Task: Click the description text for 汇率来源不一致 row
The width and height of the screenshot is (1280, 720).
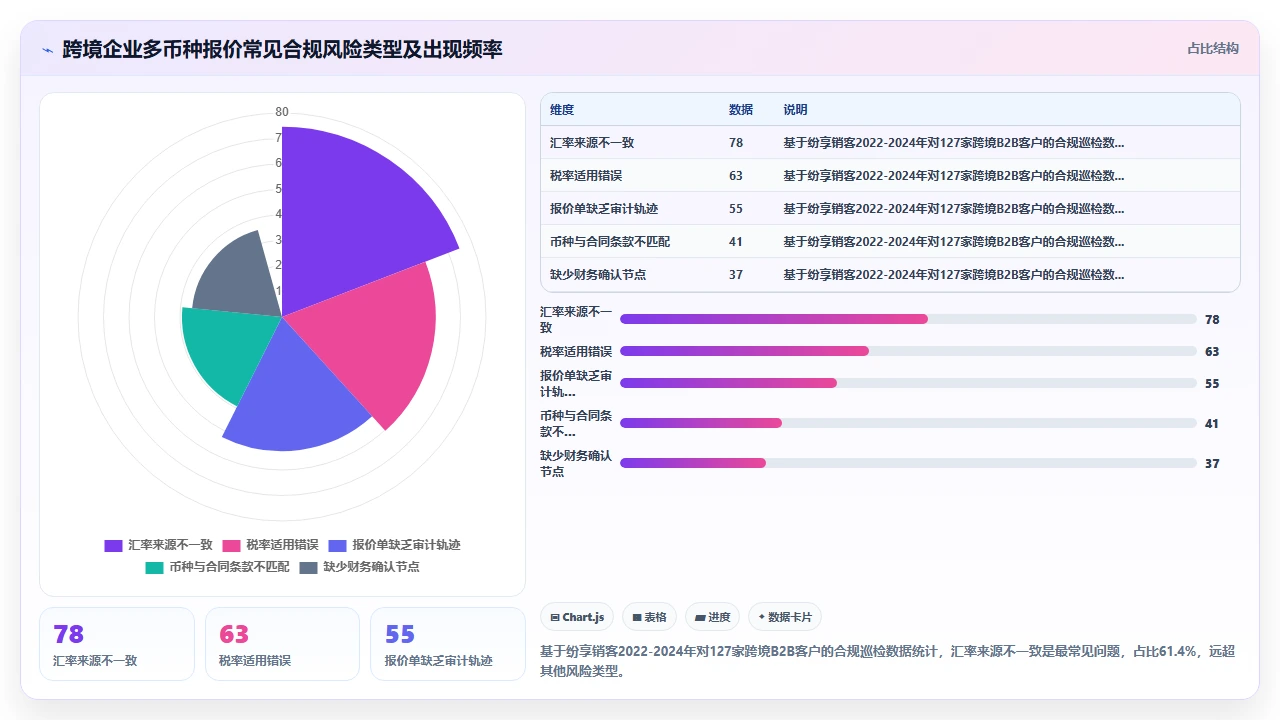Action: [x=954, y=143]
